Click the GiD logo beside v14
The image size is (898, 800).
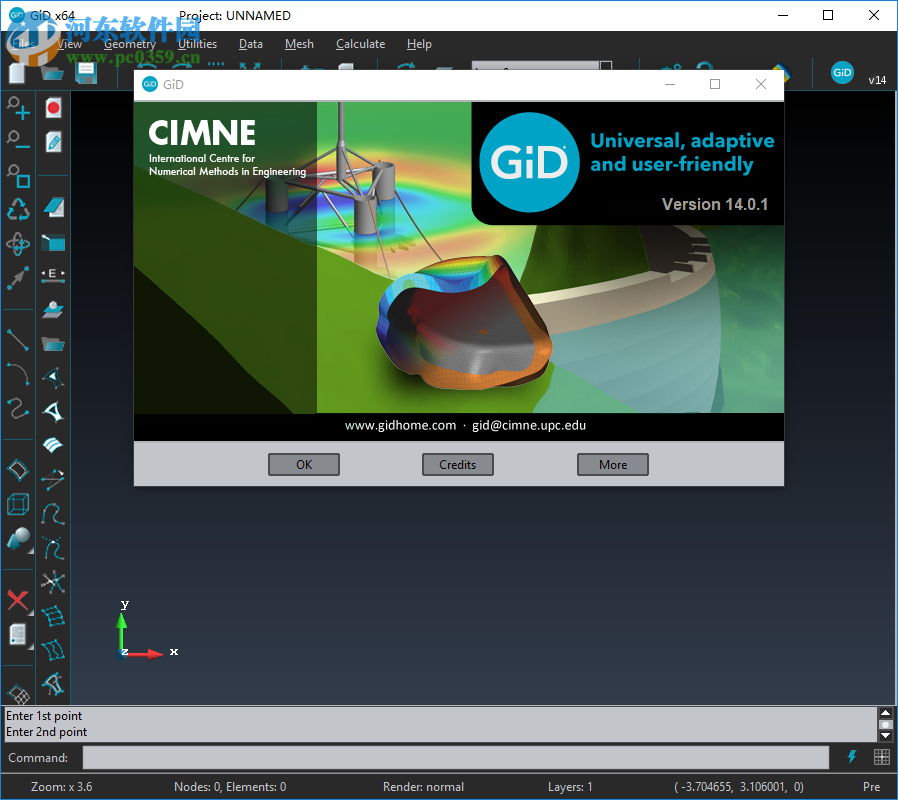point(842,73)
